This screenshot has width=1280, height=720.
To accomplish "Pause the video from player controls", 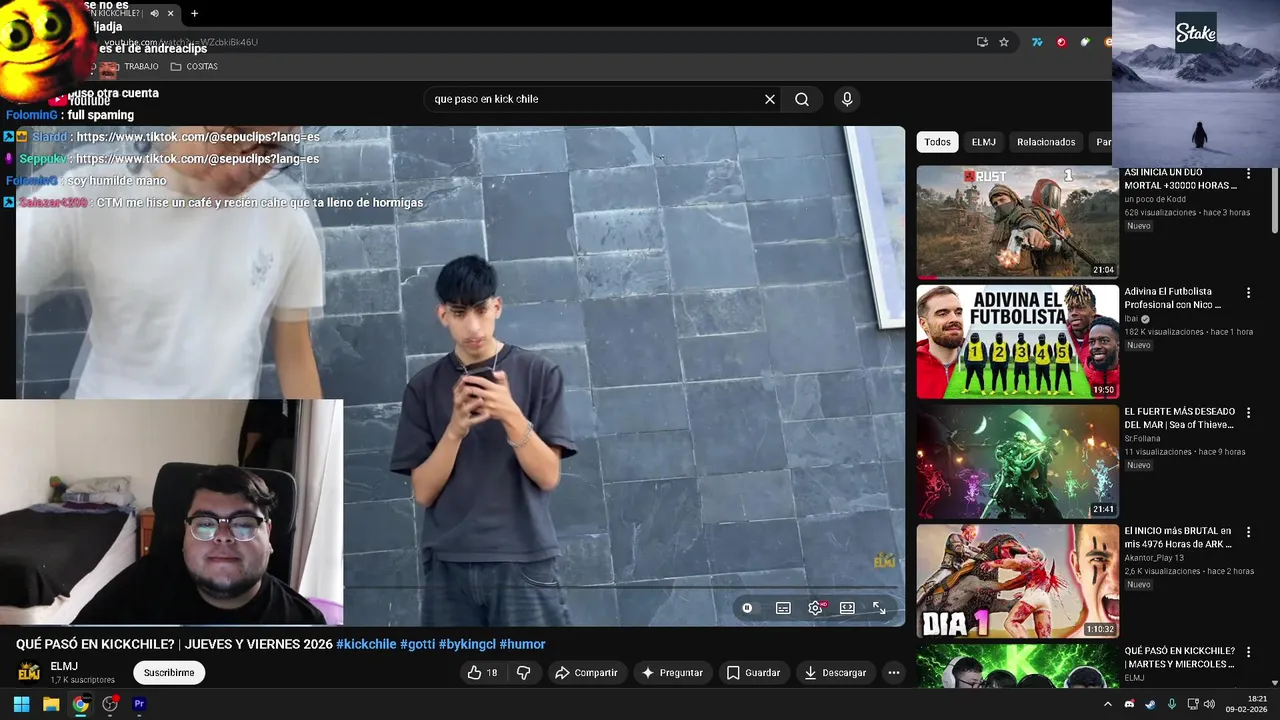I will [747, 608].
